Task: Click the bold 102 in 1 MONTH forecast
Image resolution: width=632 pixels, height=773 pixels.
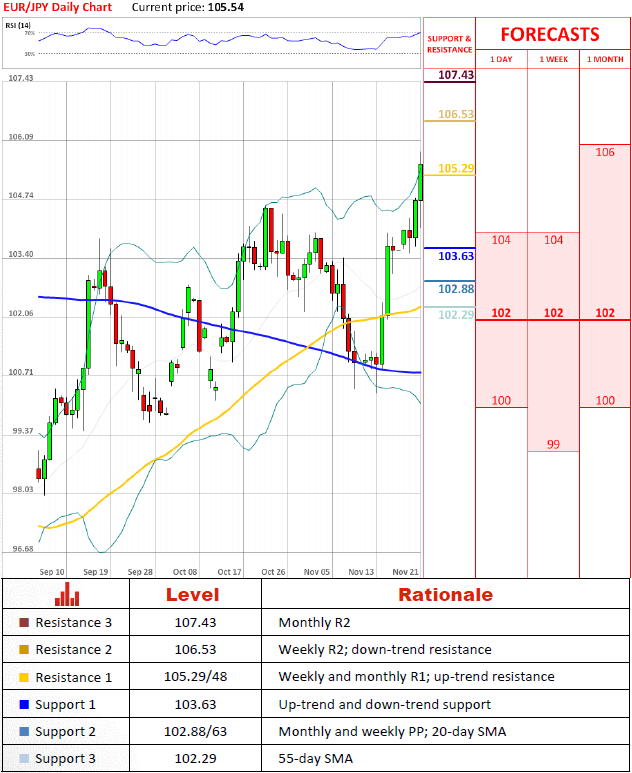Action: click(x=605, y=313)
